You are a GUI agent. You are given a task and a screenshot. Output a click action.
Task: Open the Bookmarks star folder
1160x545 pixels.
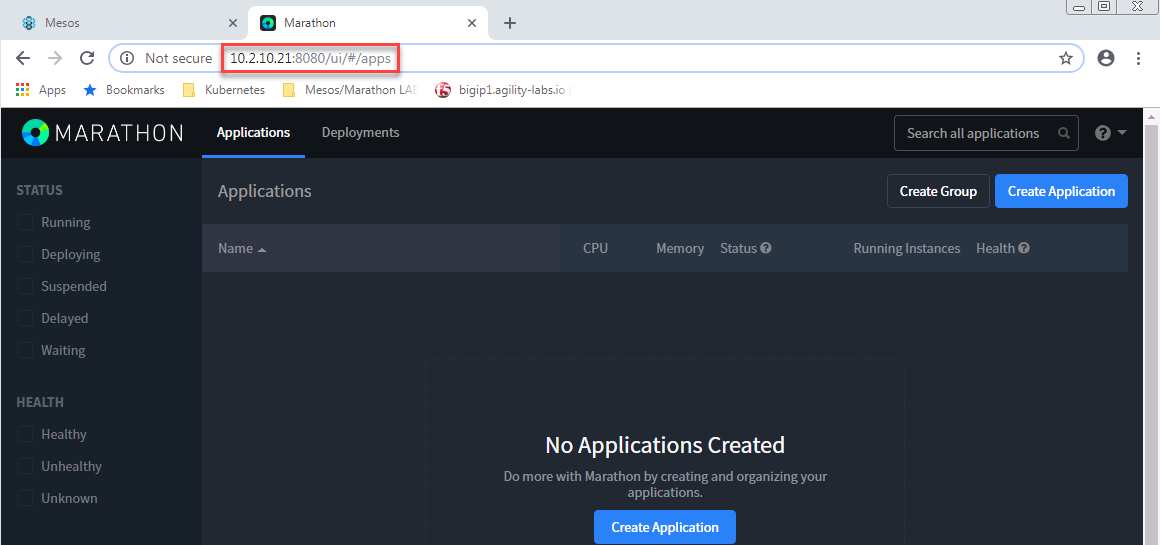coord(124,90)
